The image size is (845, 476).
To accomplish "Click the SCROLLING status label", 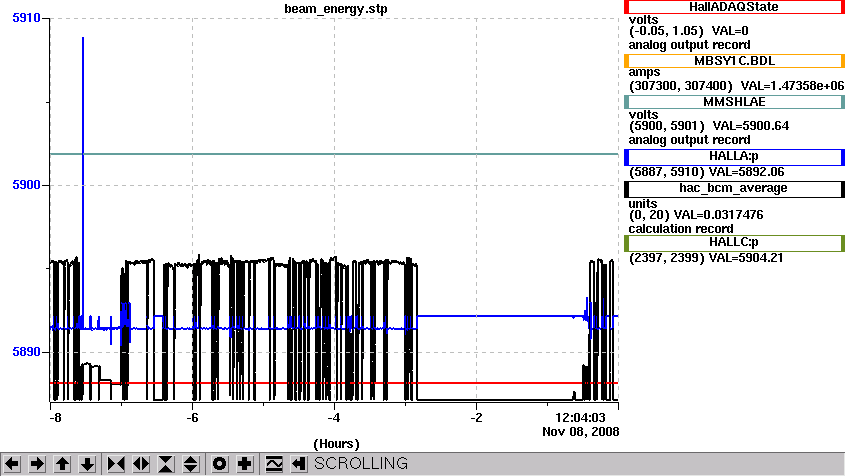I will point(361,464).
